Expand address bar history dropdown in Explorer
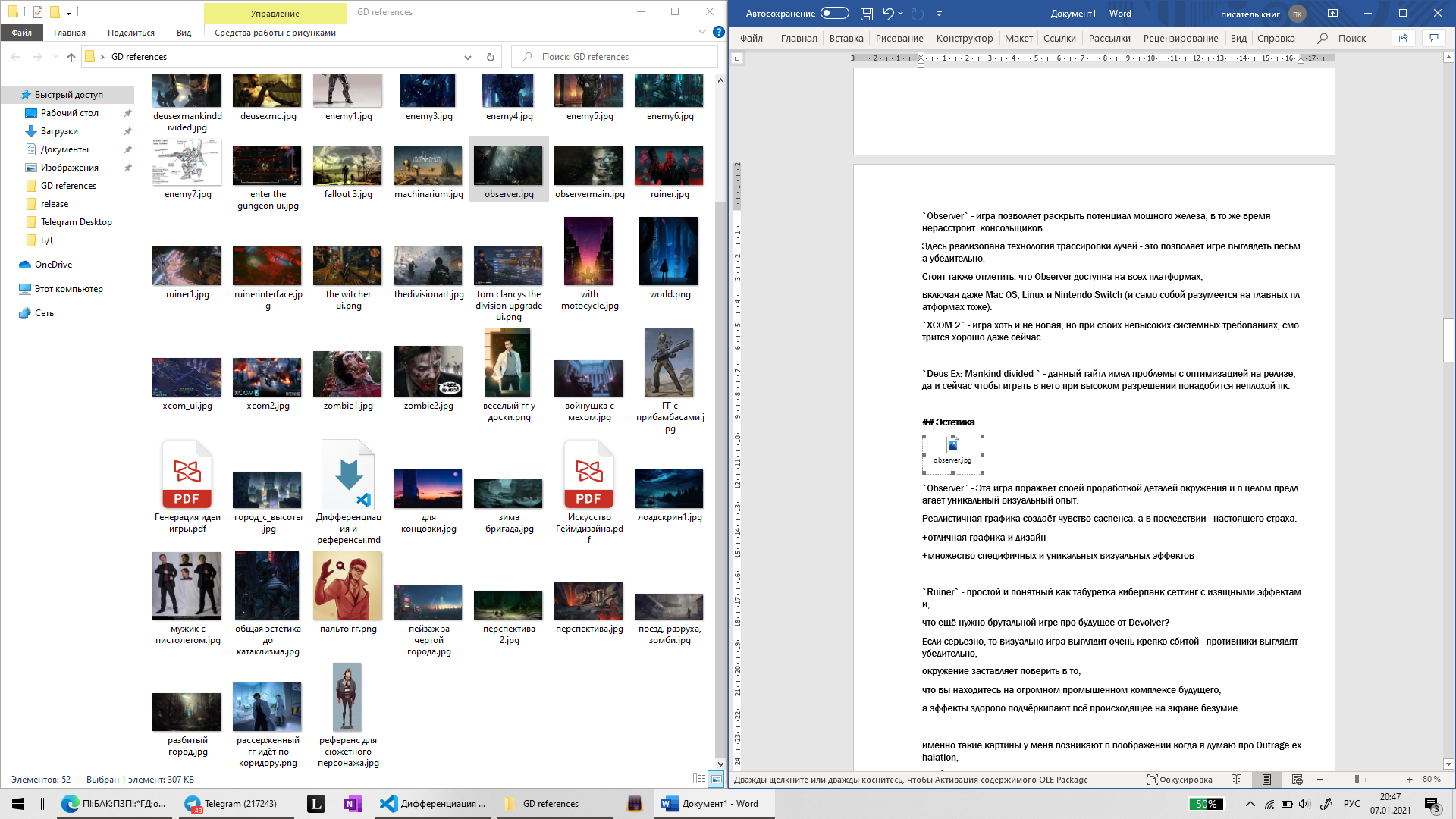Viewport: 1456px width, 819px height. pos(467,57)
